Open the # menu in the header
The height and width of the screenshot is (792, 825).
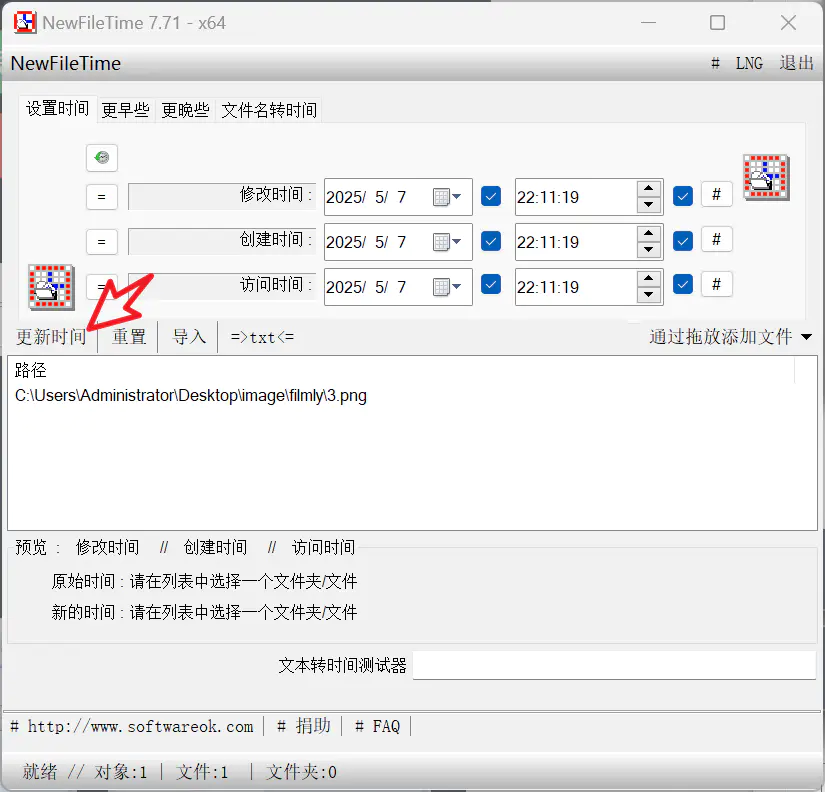click(x=715, y=64)
